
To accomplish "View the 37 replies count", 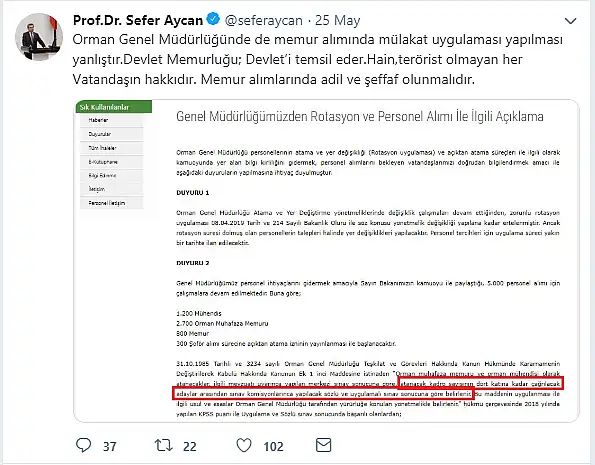I will 110,446.
